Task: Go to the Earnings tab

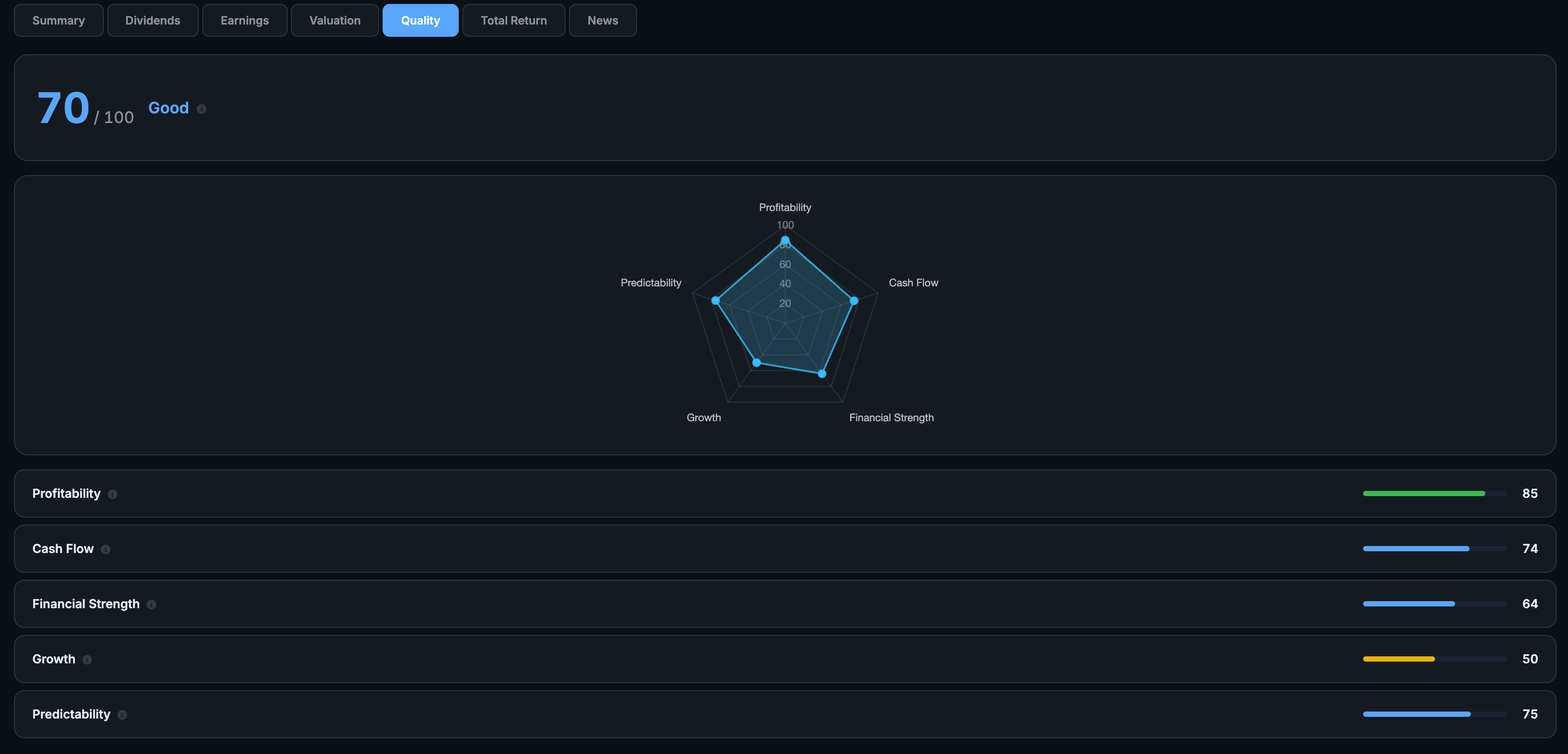Action: coord(245,20)
